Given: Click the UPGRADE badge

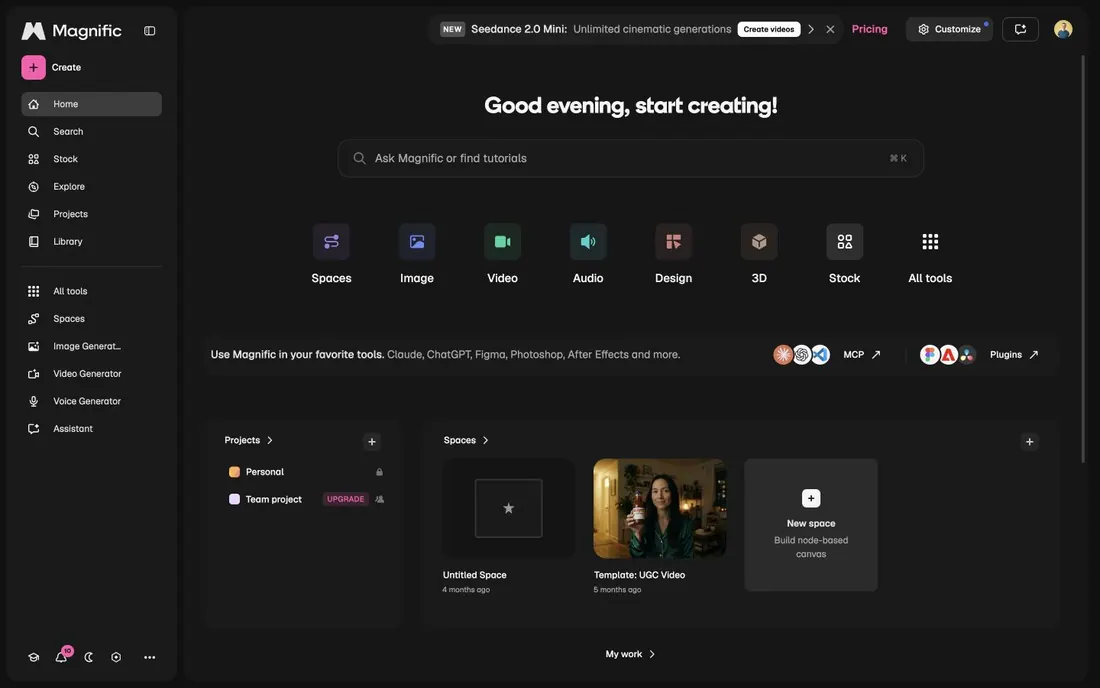Looking at the screenshot, I should tap(345, 499).
